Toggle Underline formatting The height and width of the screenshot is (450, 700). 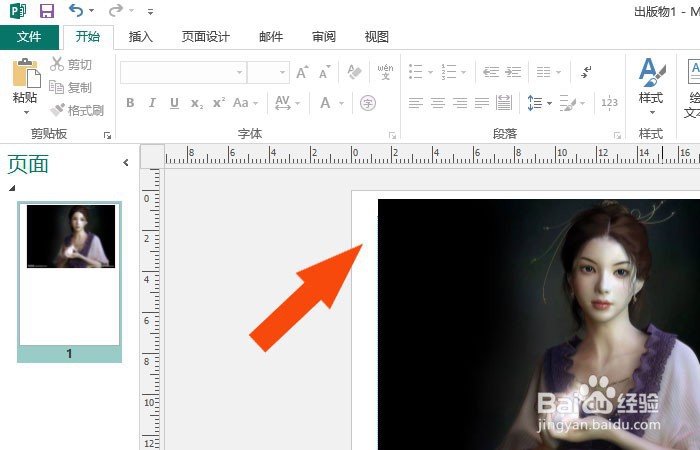click(174, 104)
